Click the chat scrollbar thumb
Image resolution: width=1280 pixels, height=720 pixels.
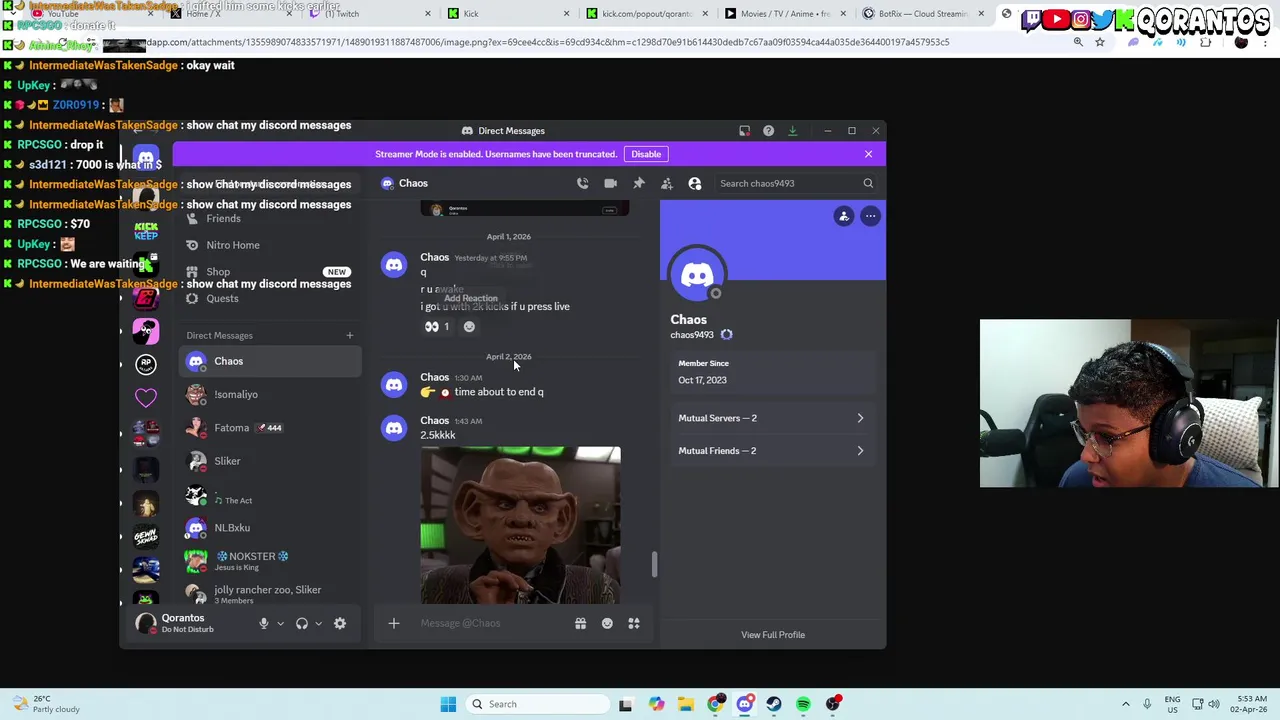point(655,564)
